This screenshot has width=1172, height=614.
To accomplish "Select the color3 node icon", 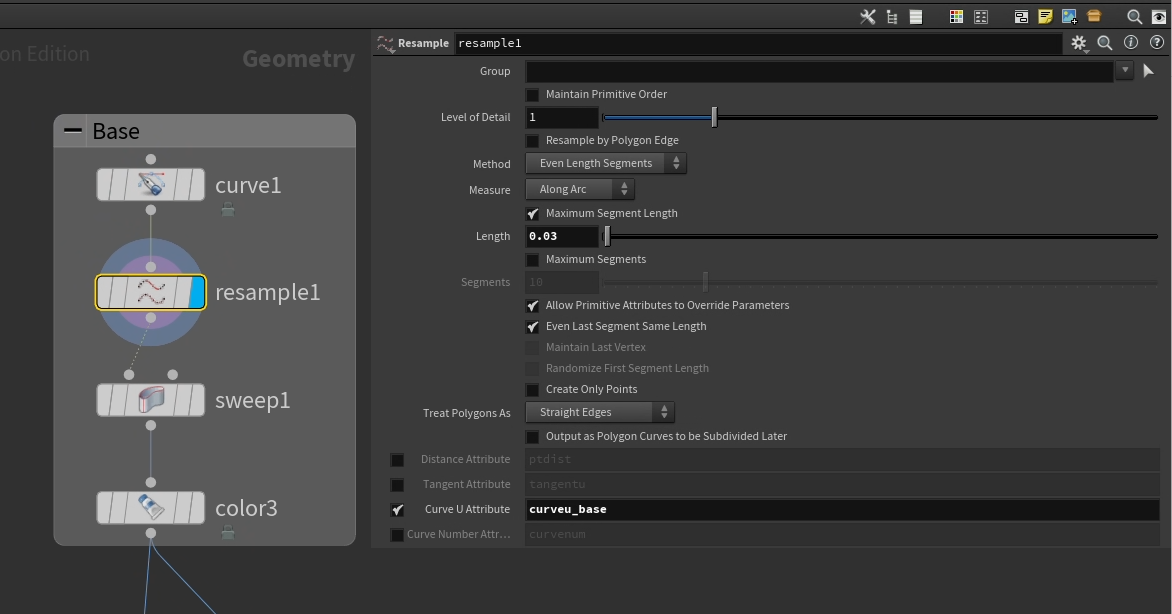I will tap(151, 508).
